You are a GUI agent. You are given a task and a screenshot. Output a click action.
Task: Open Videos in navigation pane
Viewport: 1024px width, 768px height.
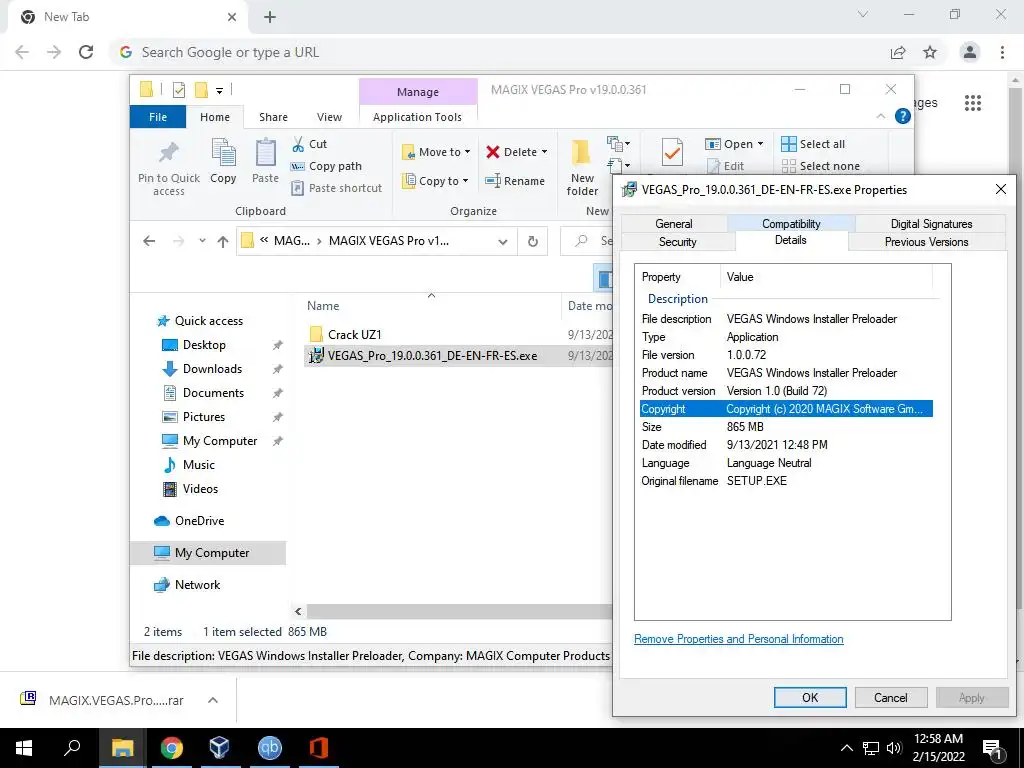(x=200, y=489)
